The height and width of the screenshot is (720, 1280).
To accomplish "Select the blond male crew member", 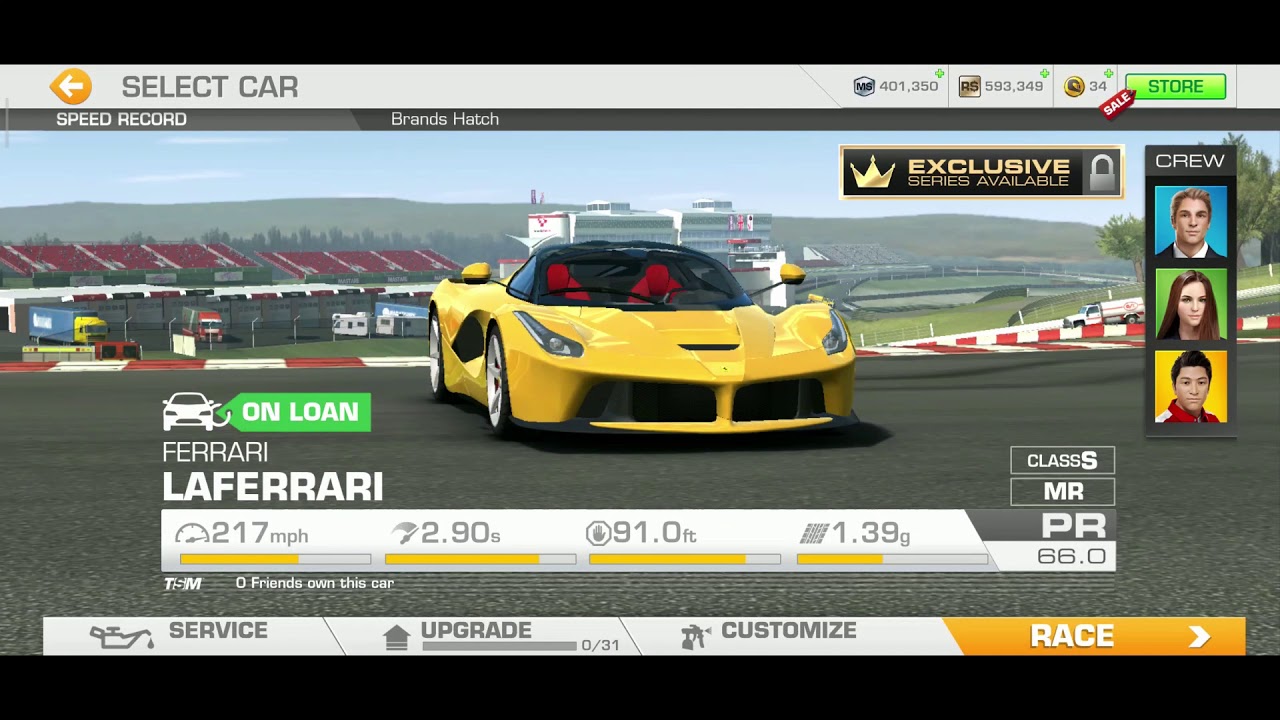I will click(1190, 222).
